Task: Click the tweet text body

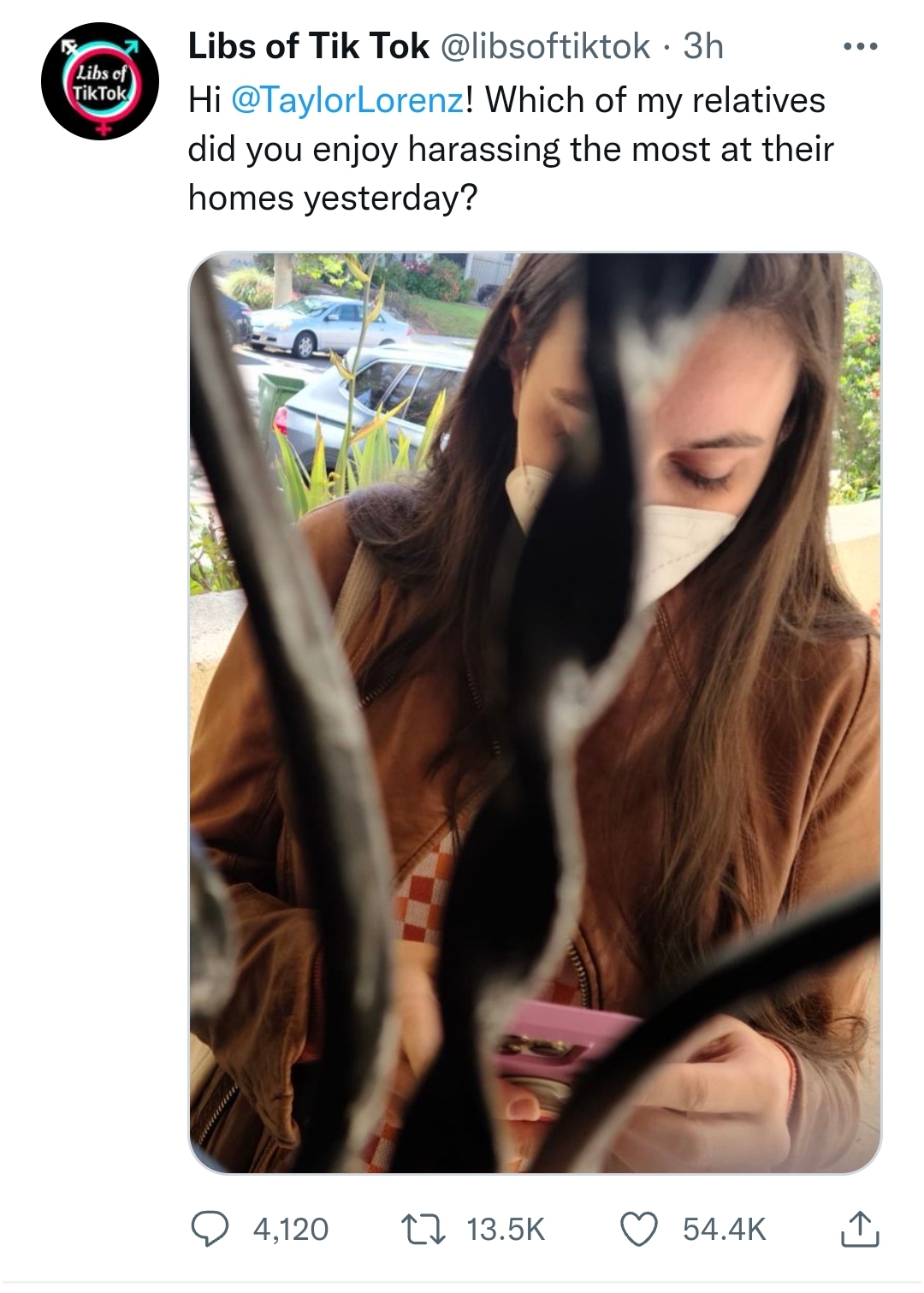Action: [510, 149]
